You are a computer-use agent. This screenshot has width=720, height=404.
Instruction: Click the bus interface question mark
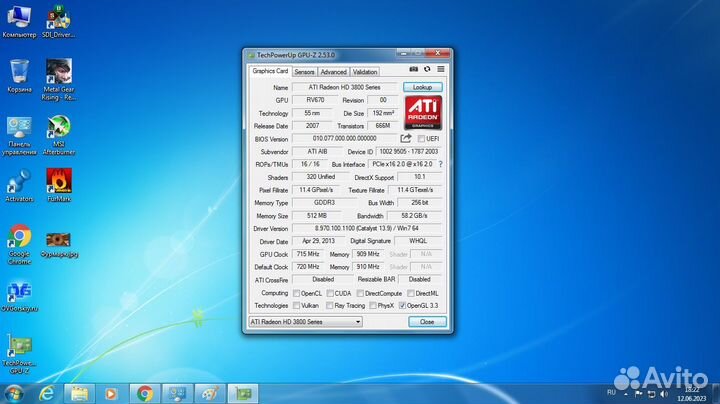point(440,164)
